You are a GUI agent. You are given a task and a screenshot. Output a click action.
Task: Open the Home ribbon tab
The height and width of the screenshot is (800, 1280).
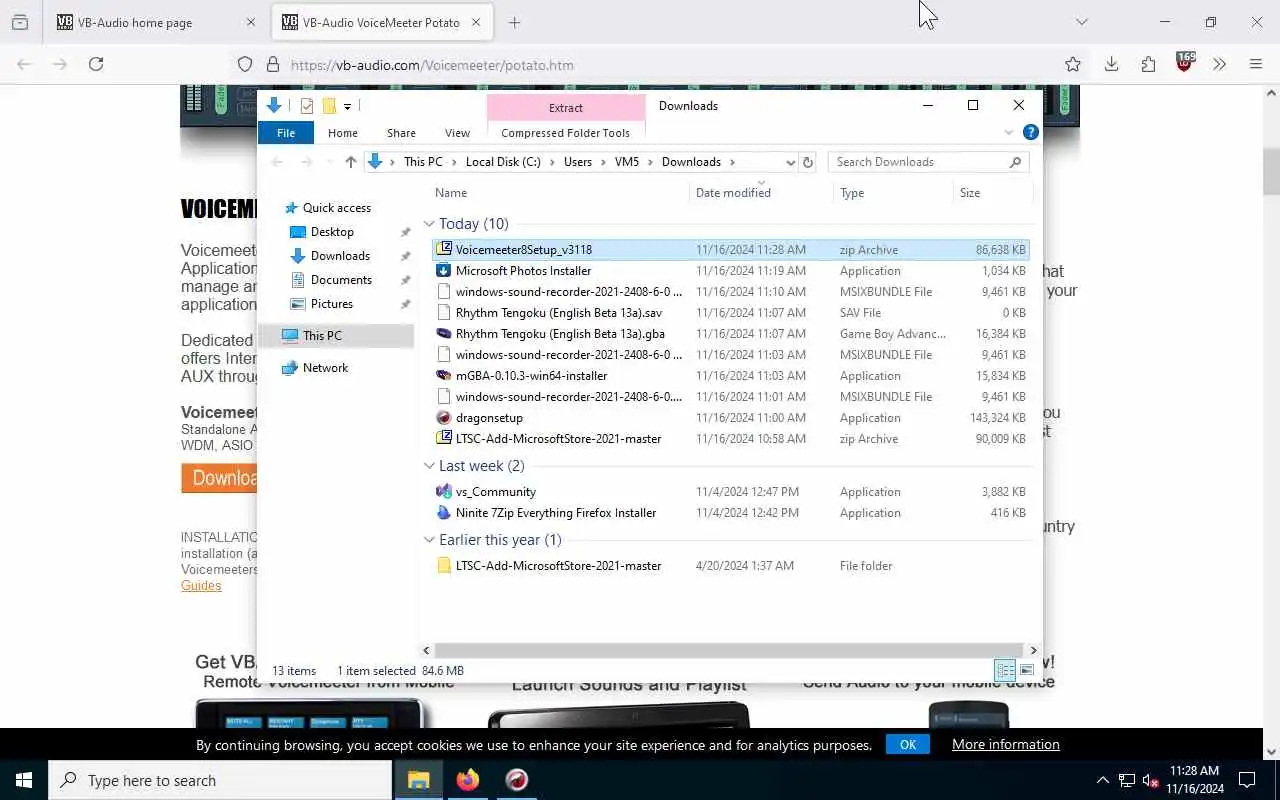[x=343, y=133]
